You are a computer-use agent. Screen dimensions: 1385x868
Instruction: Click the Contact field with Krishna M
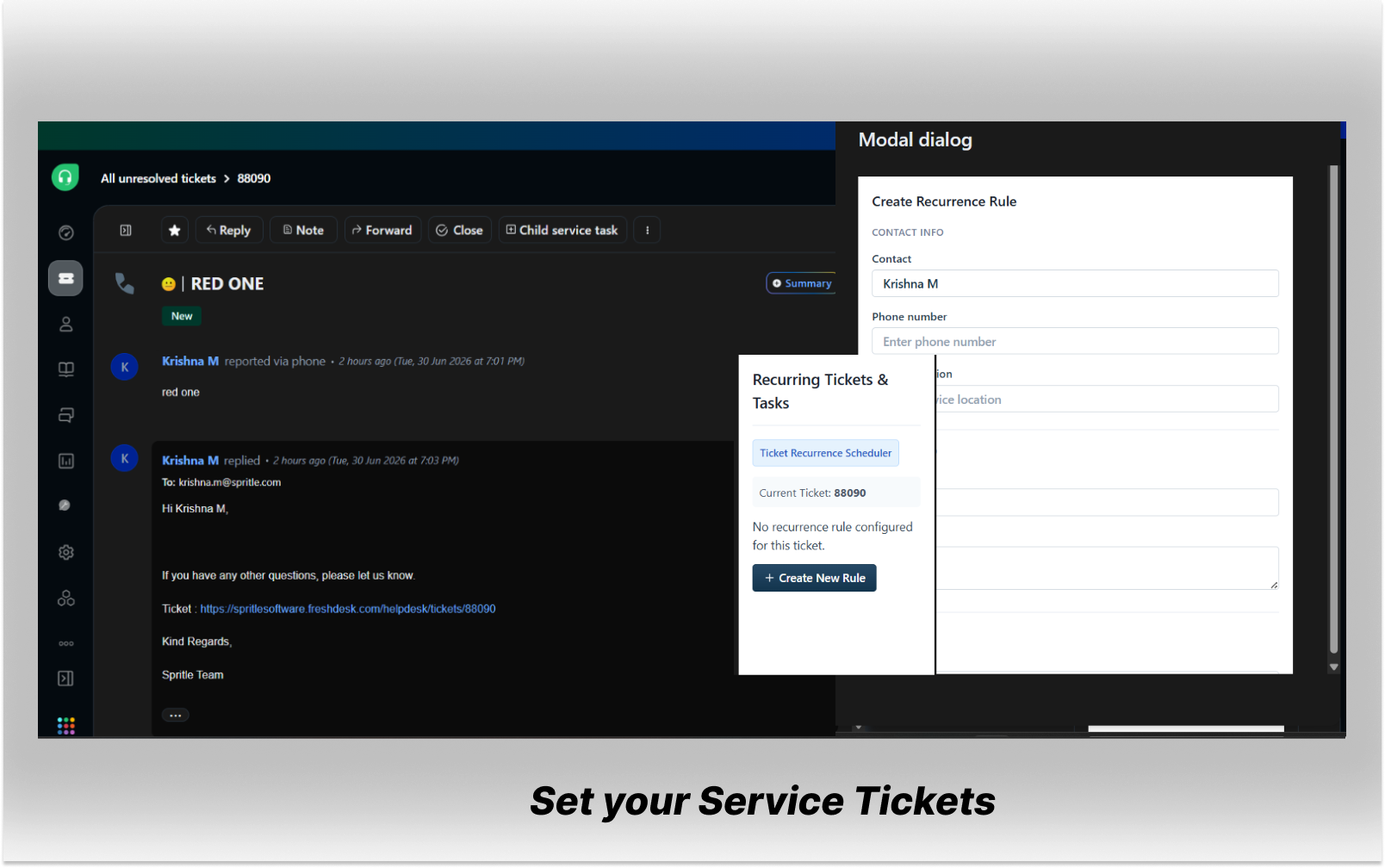1075,283
